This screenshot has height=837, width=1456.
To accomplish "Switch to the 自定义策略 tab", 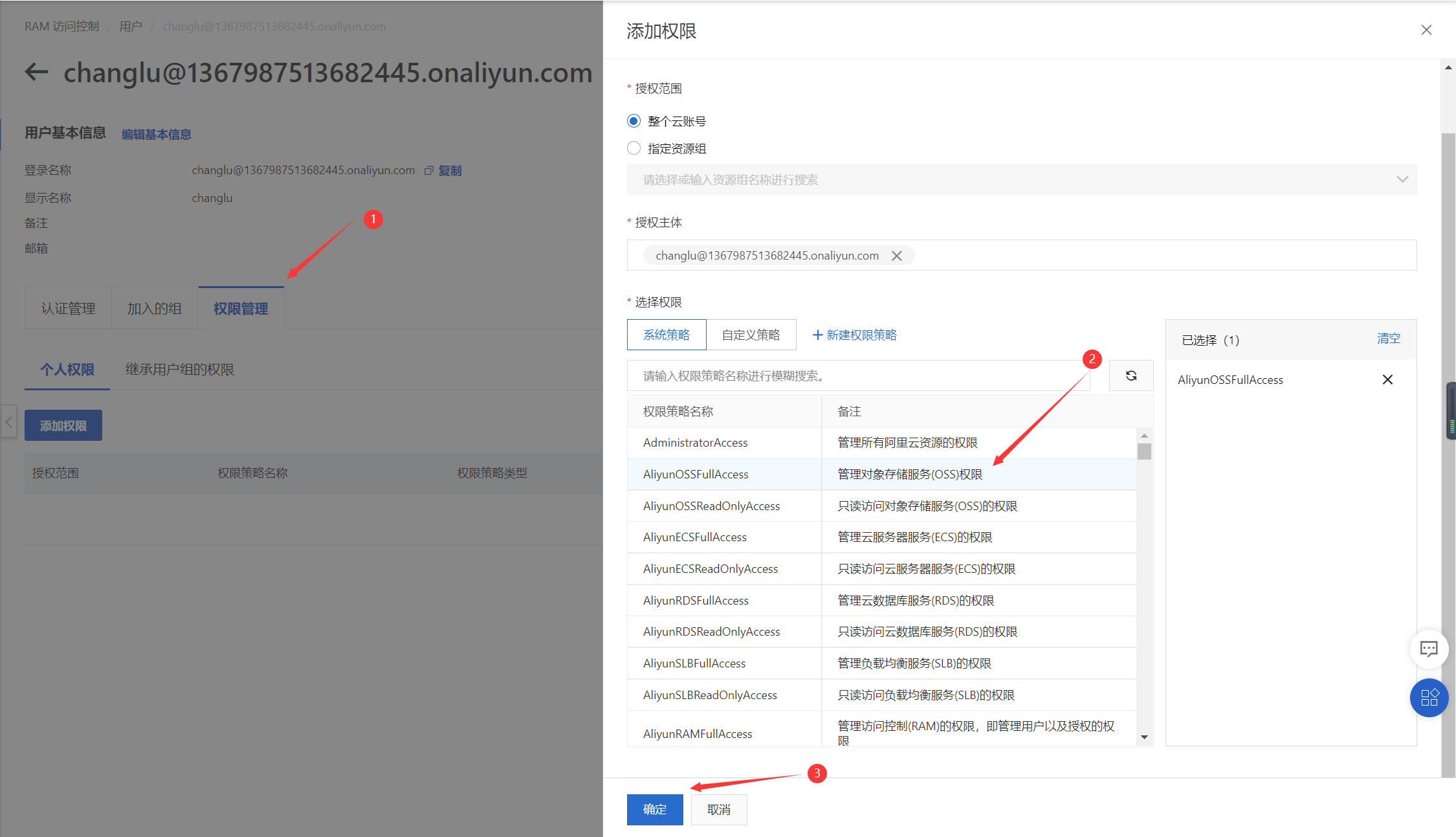I will [751, 334].
